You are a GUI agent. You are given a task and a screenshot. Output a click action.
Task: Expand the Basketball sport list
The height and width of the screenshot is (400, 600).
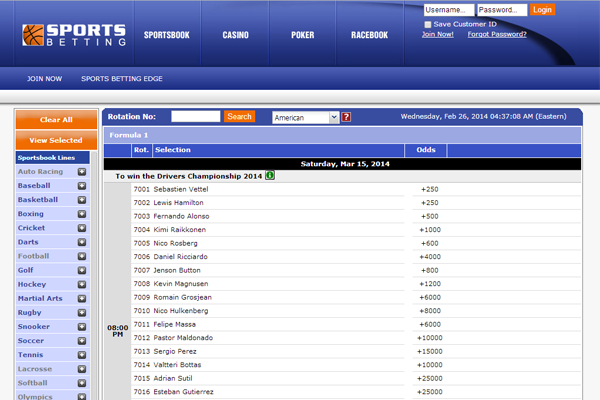point(82,200)
